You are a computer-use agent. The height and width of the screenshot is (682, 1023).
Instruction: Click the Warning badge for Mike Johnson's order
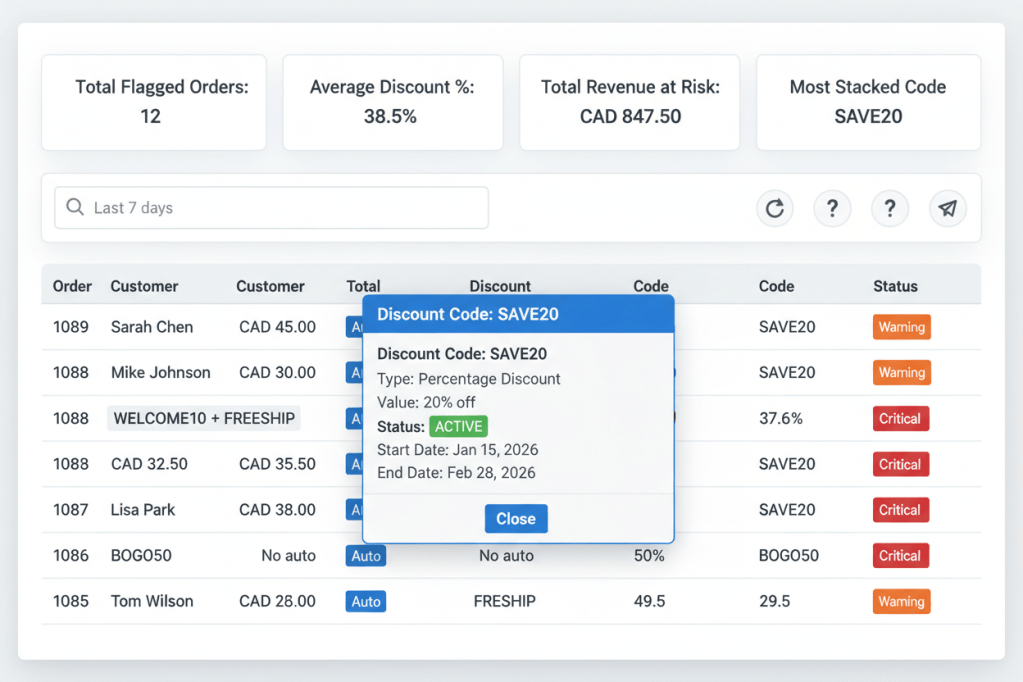901,373
